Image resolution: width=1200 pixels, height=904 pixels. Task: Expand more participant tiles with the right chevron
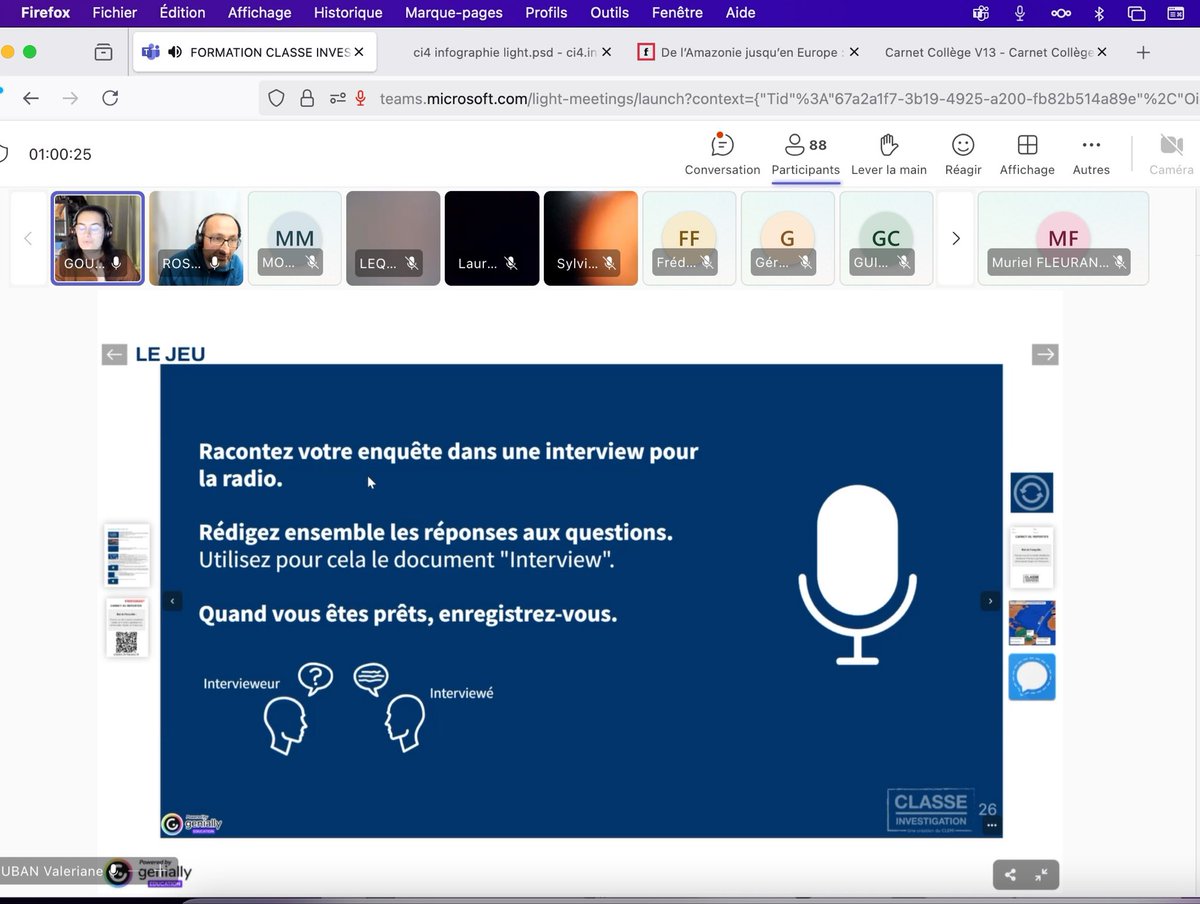pos(955,238)
